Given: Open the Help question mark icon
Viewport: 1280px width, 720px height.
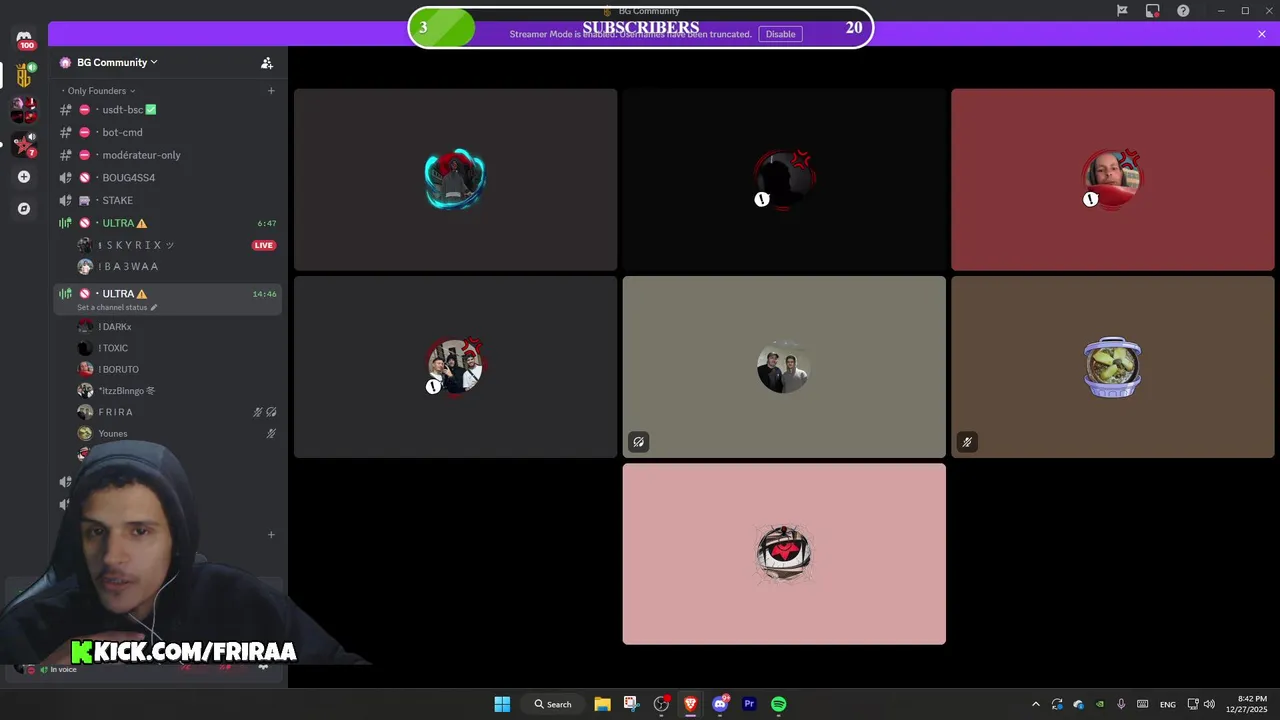Looking at the screenshot, I should 1183,11.
